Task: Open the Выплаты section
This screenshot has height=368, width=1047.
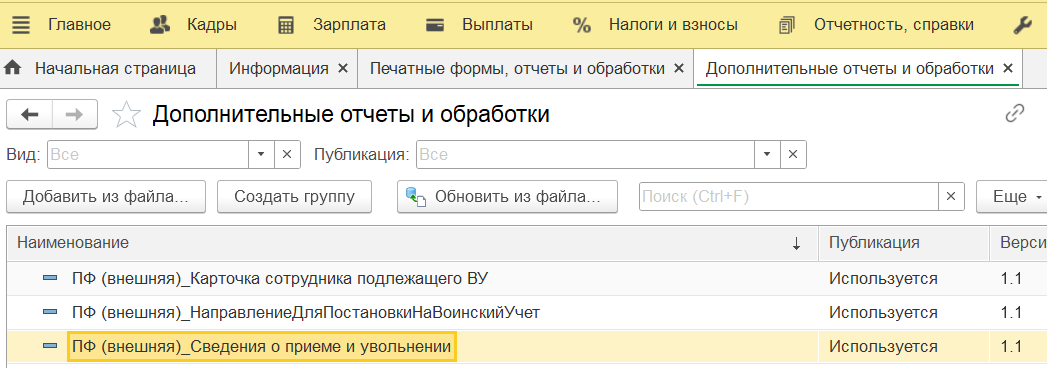Action: pos(479,25)
